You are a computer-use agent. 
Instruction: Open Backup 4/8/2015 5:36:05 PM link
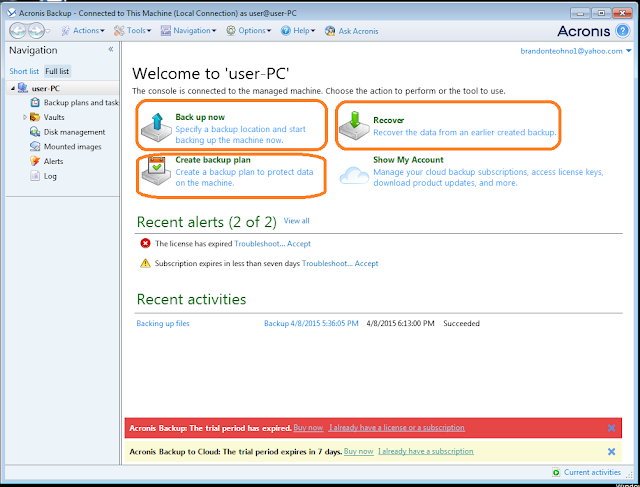click(311, 323)
